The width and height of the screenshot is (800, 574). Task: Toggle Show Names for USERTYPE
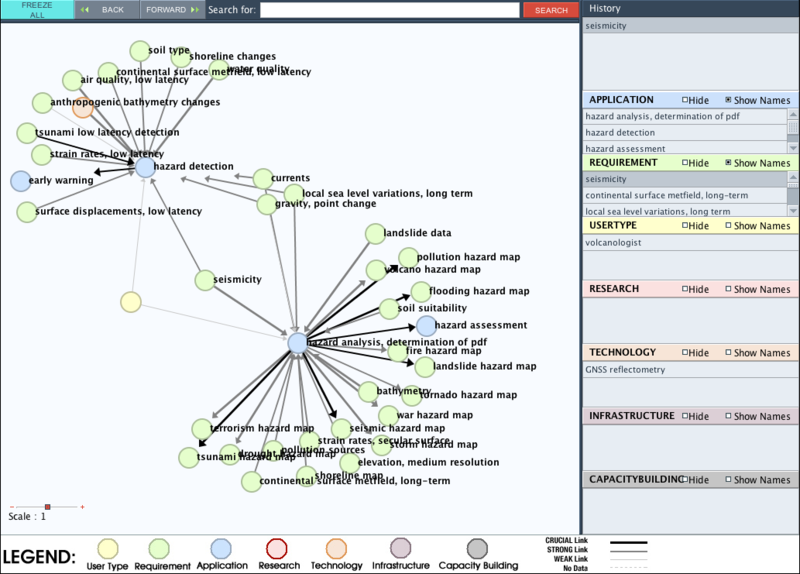tap(729, 226)
